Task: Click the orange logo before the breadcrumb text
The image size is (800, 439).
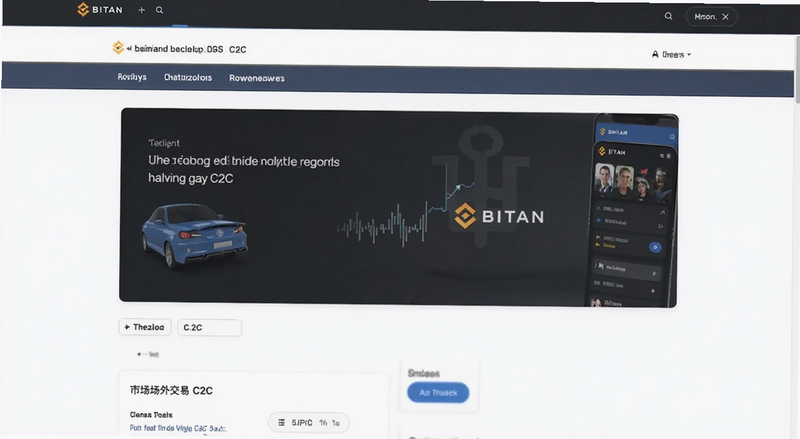Action: pyautogui.click(x=118, y=48)
